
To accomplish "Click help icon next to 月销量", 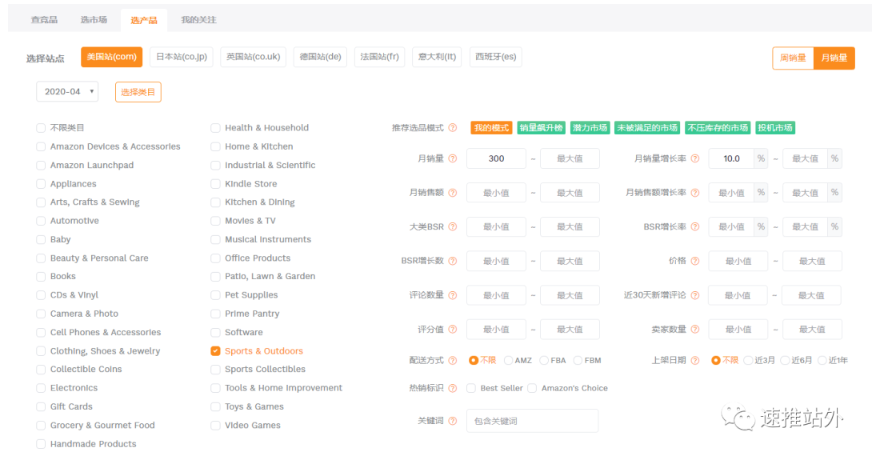I will click(x=453, y=159).
